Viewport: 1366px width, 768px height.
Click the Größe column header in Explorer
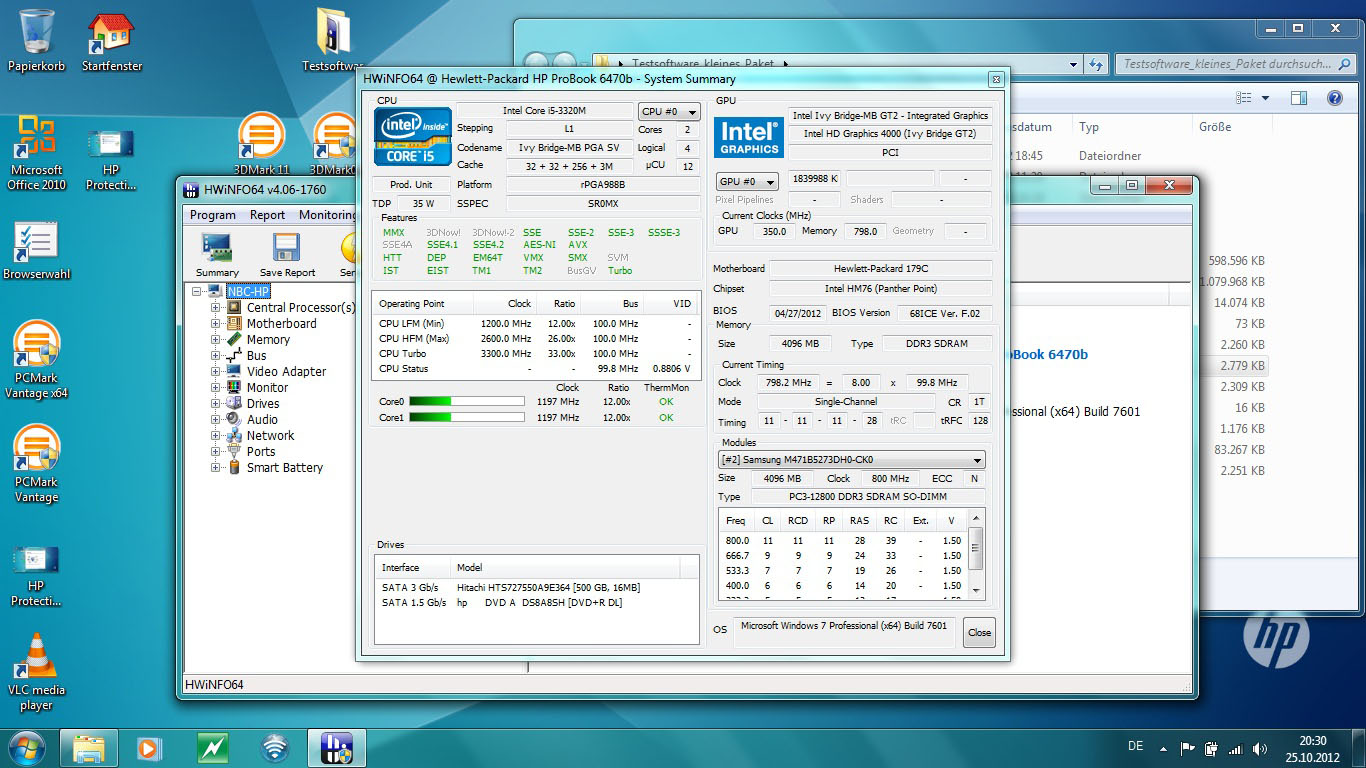point(1214,127)
